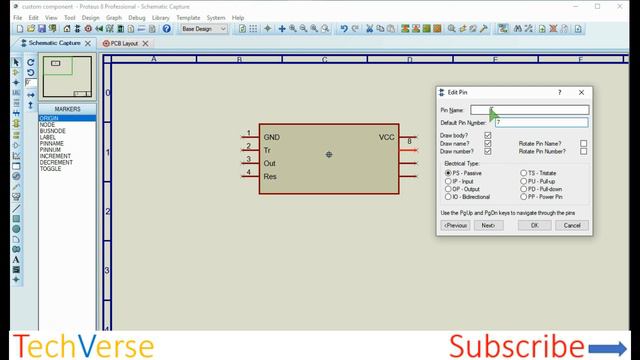Open the Base Design variant dropdown

click(x=203, y=29)
